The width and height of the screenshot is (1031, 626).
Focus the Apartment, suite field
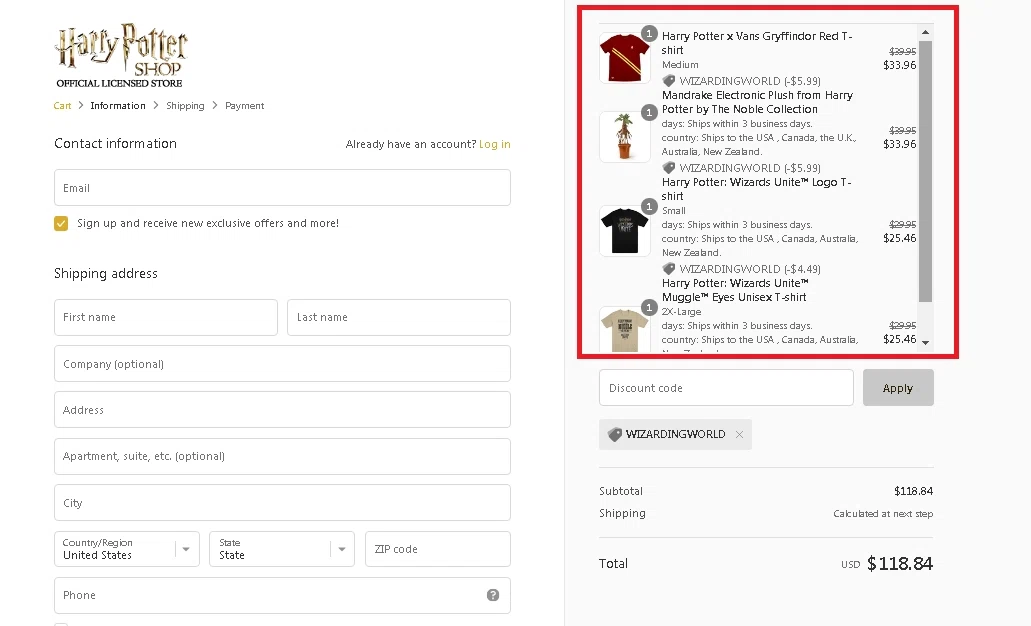[x=282, y=456]
